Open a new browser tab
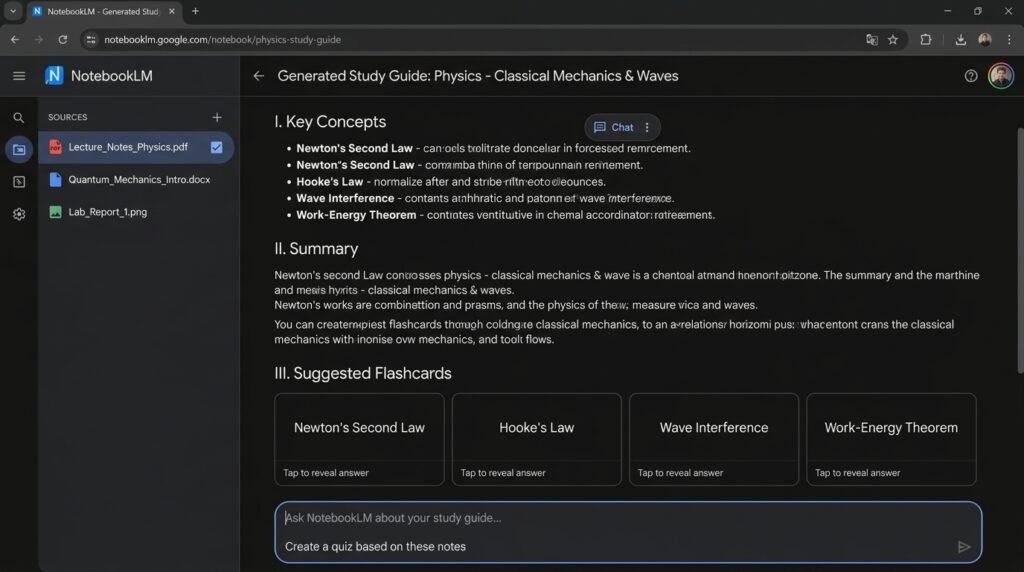The height and width of the screenshot is (572, 1024). point(195,11)
